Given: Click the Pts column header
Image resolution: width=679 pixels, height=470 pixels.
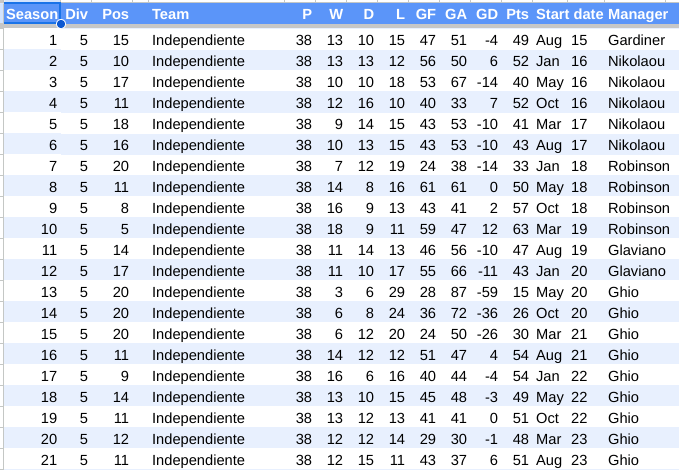Looking at the screenshot, I should coord(517,14).
